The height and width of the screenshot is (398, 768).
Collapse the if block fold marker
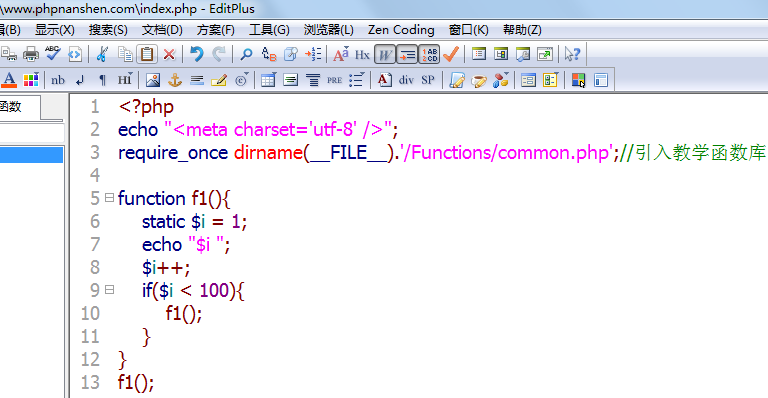[x=109, y=290]
